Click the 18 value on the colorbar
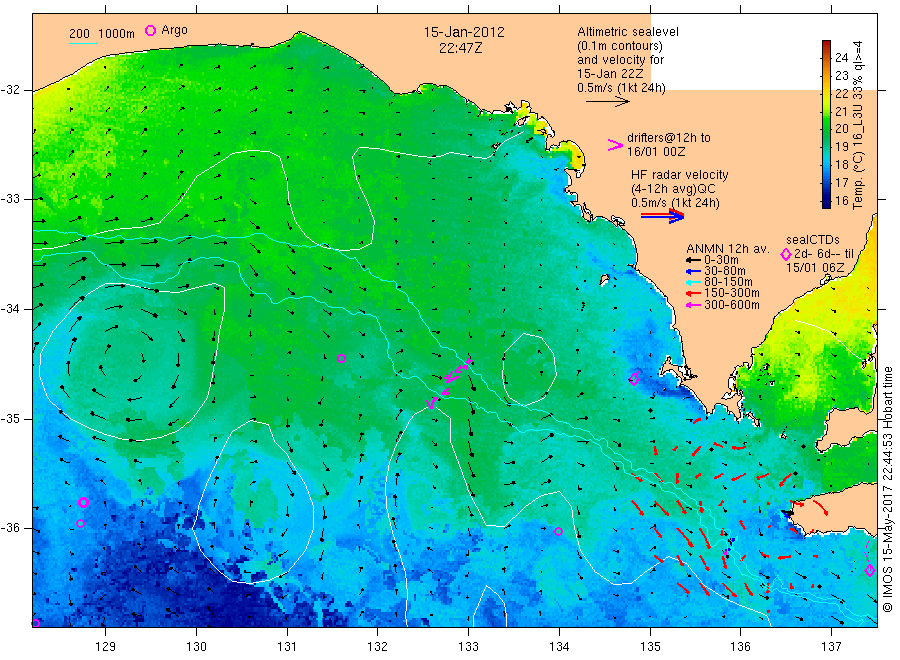Image resolution: width=900 pixels, height=660 pixels. point(841,165)
